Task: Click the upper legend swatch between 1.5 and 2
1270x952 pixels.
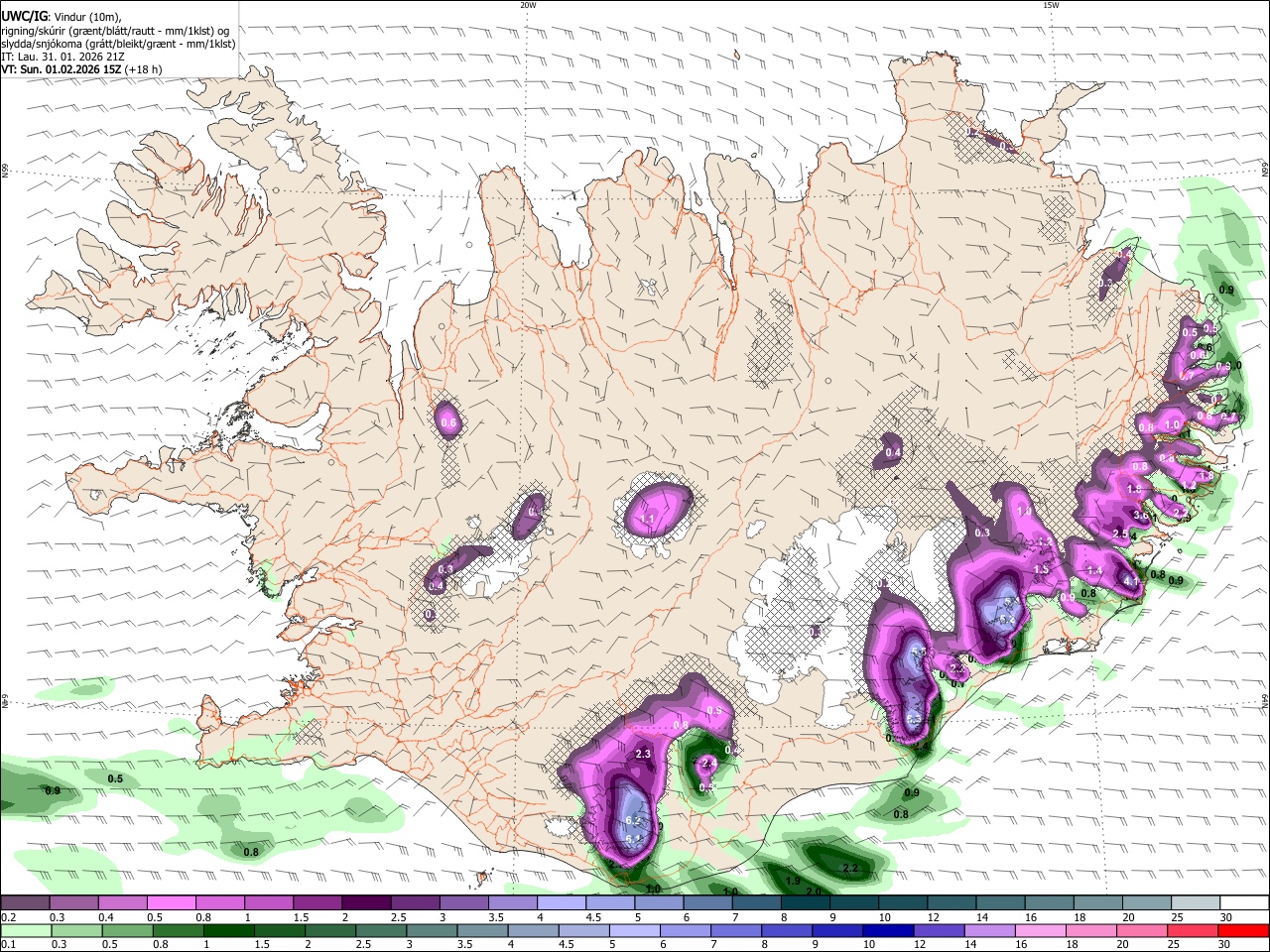Action: click(x=317, y=902)
